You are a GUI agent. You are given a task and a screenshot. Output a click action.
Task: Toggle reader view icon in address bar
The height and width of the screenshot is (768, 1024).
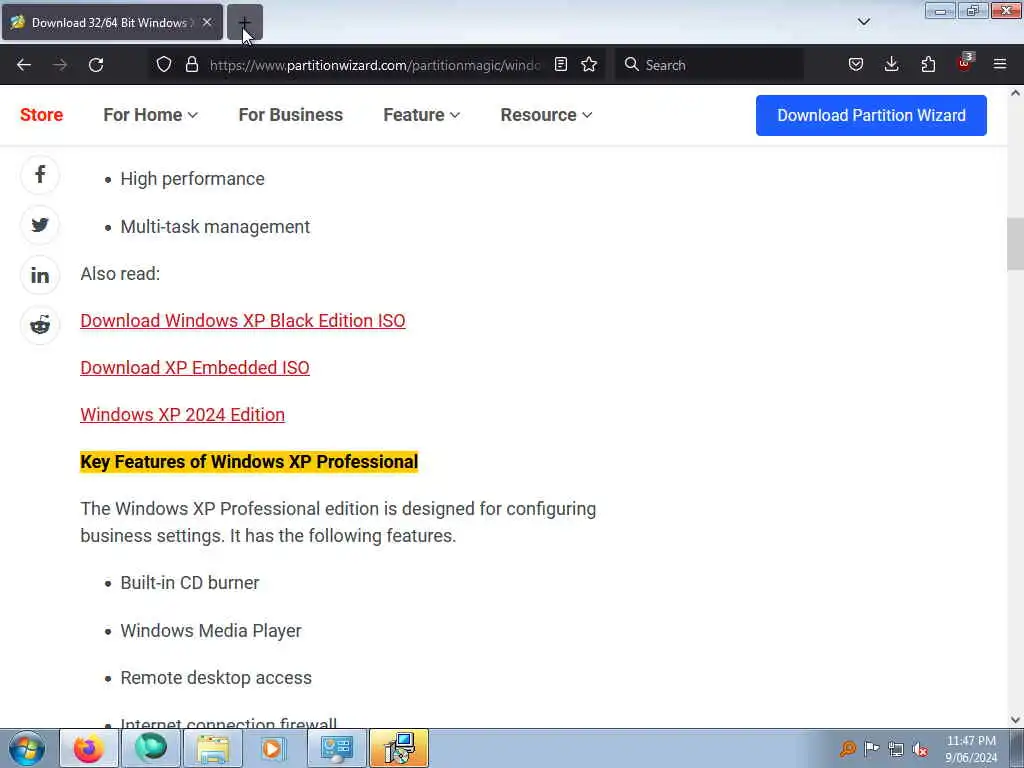coord(560,65)
